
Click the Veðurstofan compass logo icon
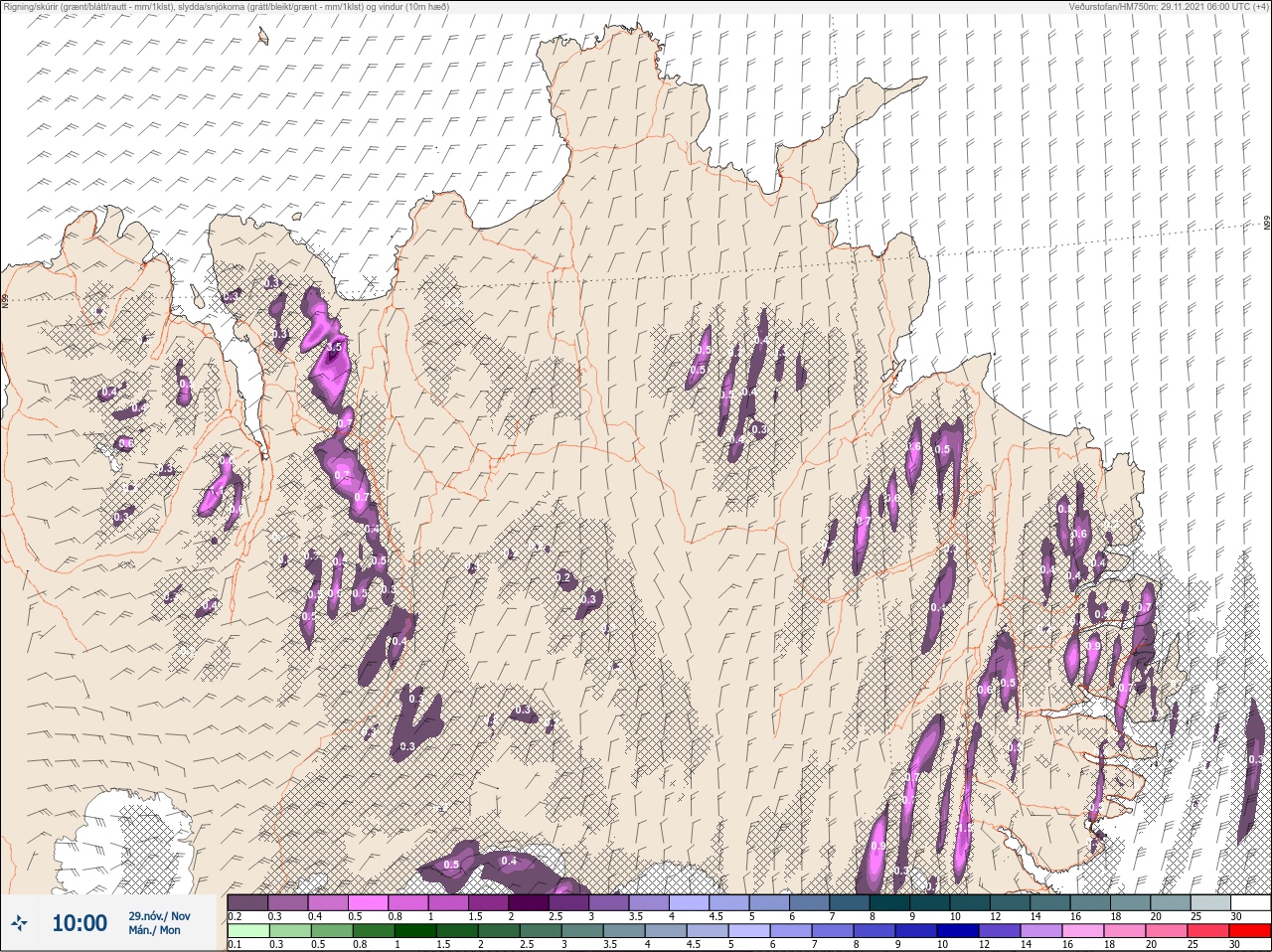pyautogui.click(x=19, y=924)
